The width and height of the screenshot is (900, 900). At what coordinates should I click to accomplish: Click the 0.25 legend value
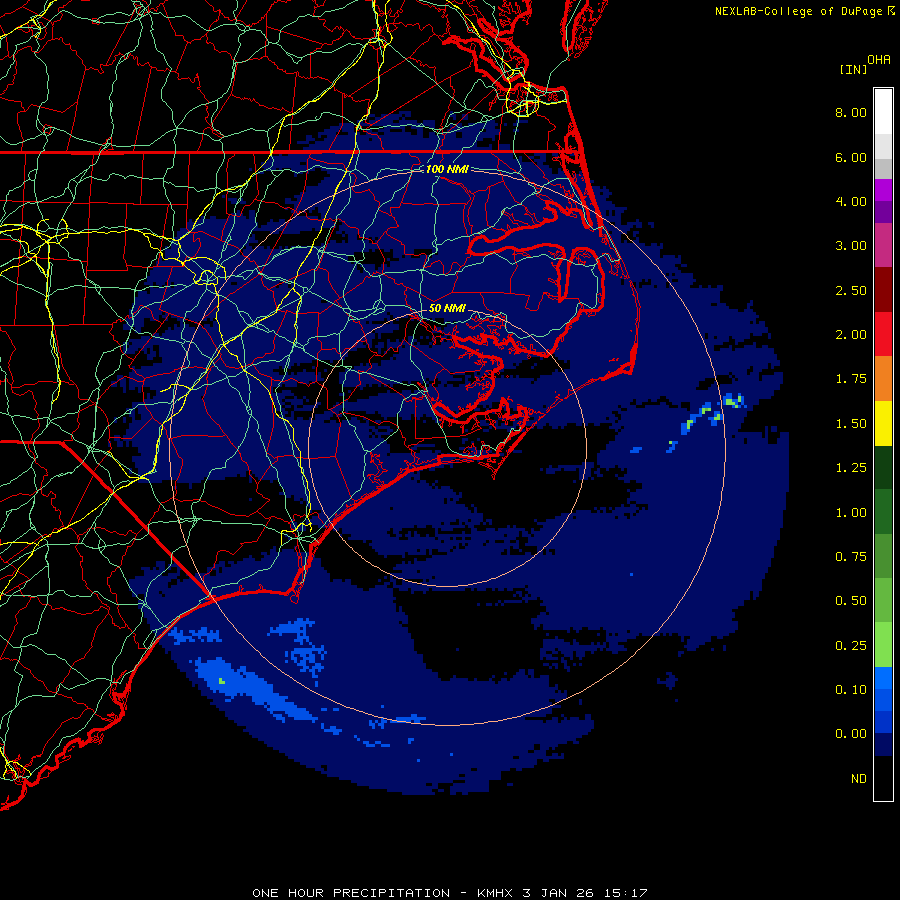pyautogui.click(x=851, y=646)
